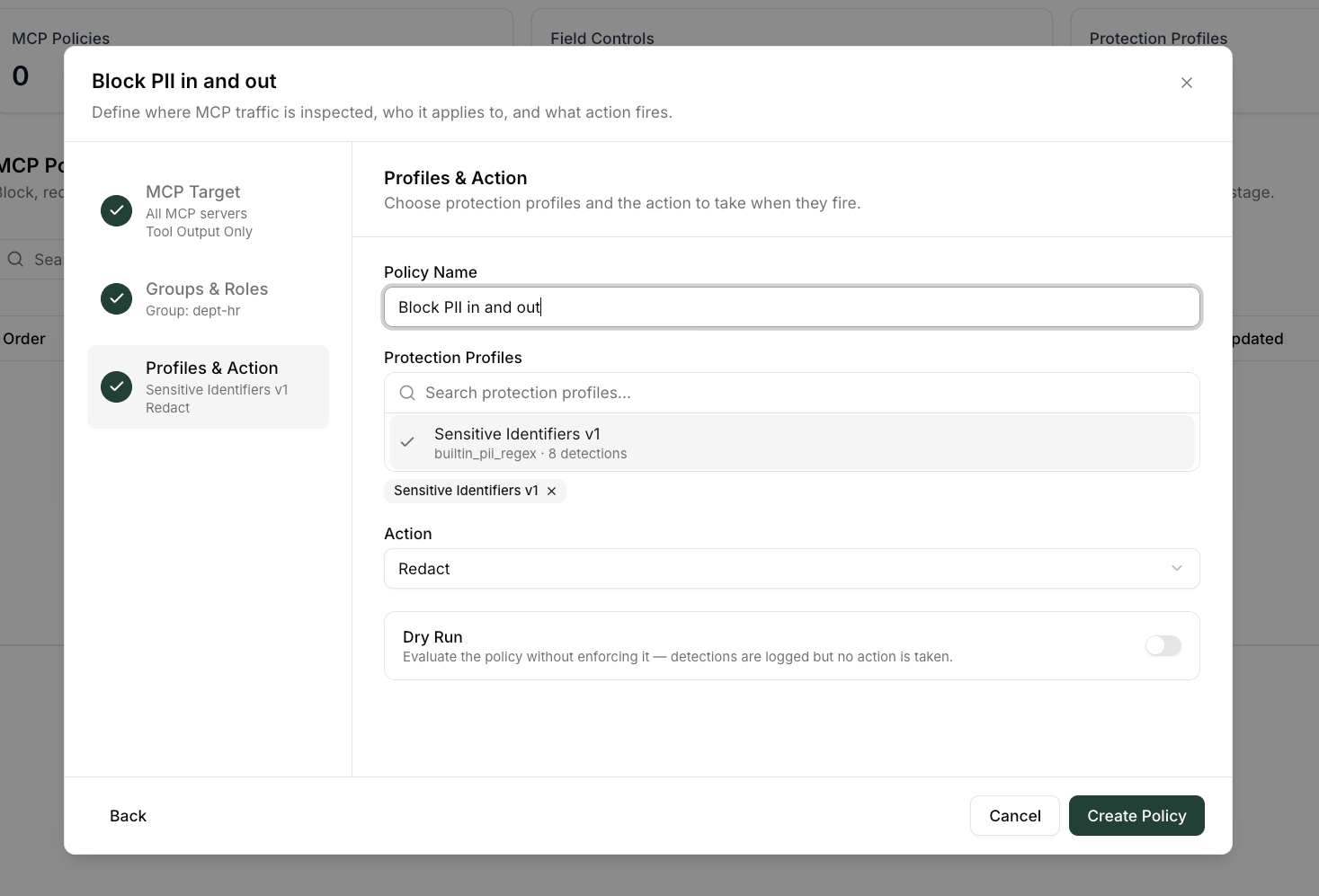This screenshot has height=896, width=1319.
Task: Click the Policy Name label
Action: tap(430, 272)
